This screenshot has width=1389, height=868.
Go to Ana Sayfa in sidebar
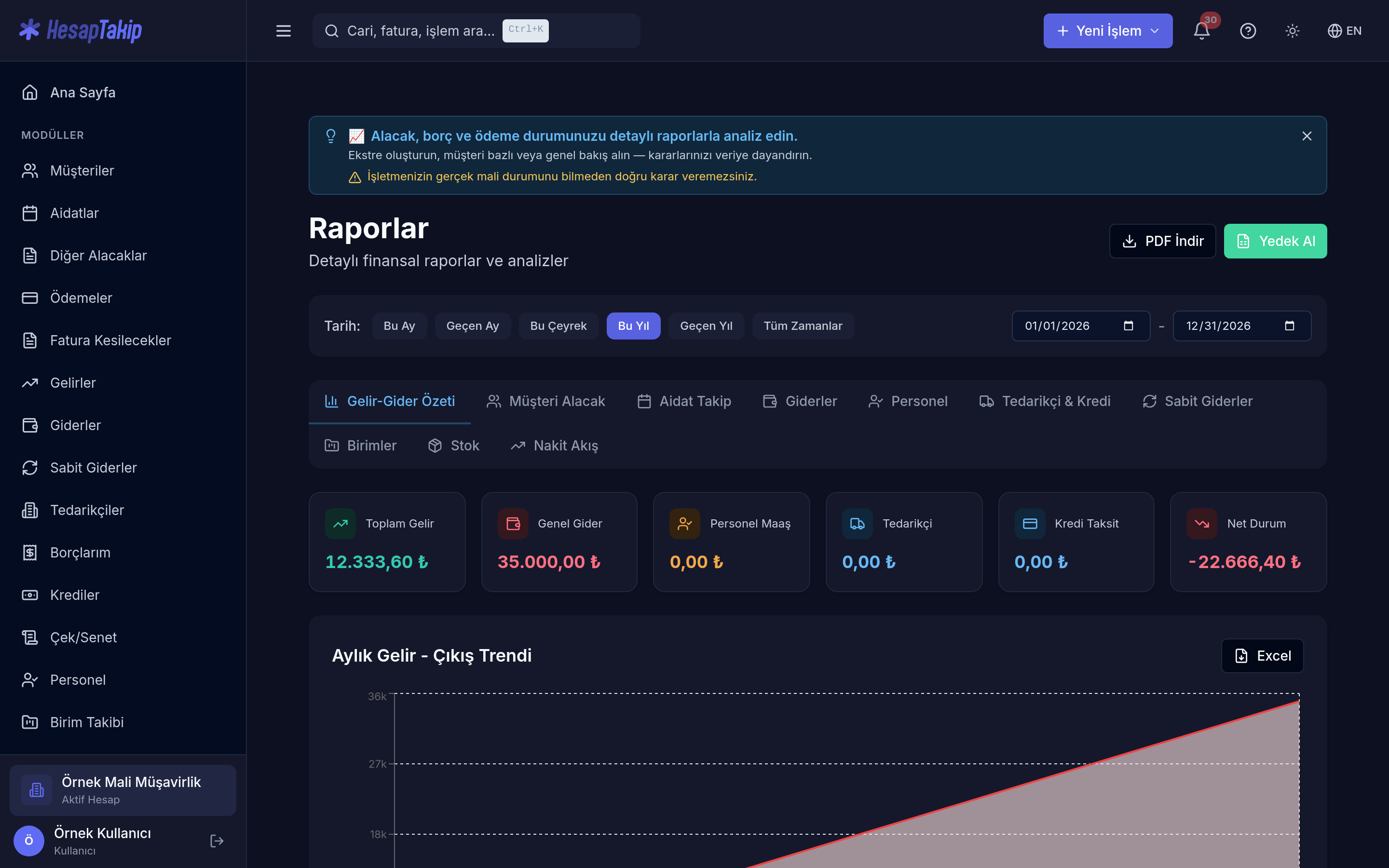click(123, 93)
